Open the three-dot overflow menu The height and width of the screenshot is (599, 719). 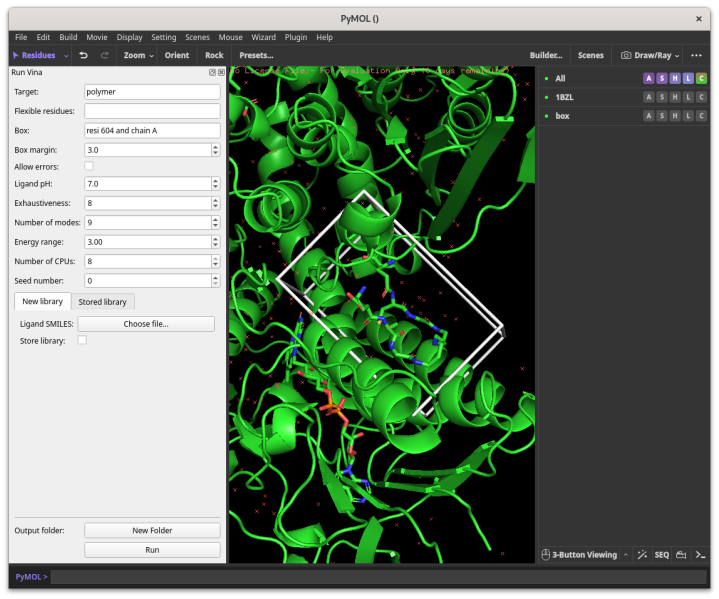pyautogui.click(x=696, y=55)
